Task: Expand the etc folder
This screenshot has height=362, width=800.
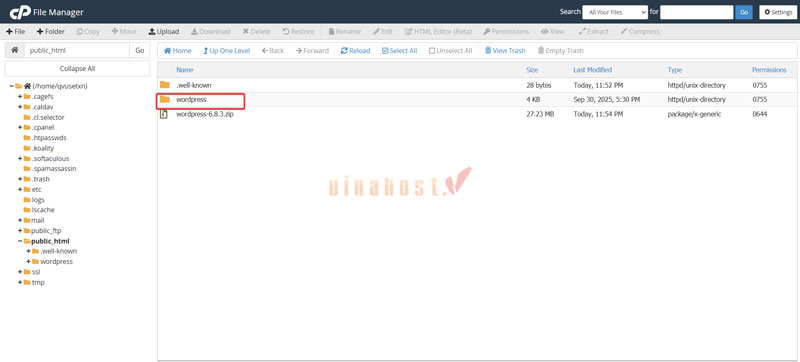Action: [x=20, y=189]
